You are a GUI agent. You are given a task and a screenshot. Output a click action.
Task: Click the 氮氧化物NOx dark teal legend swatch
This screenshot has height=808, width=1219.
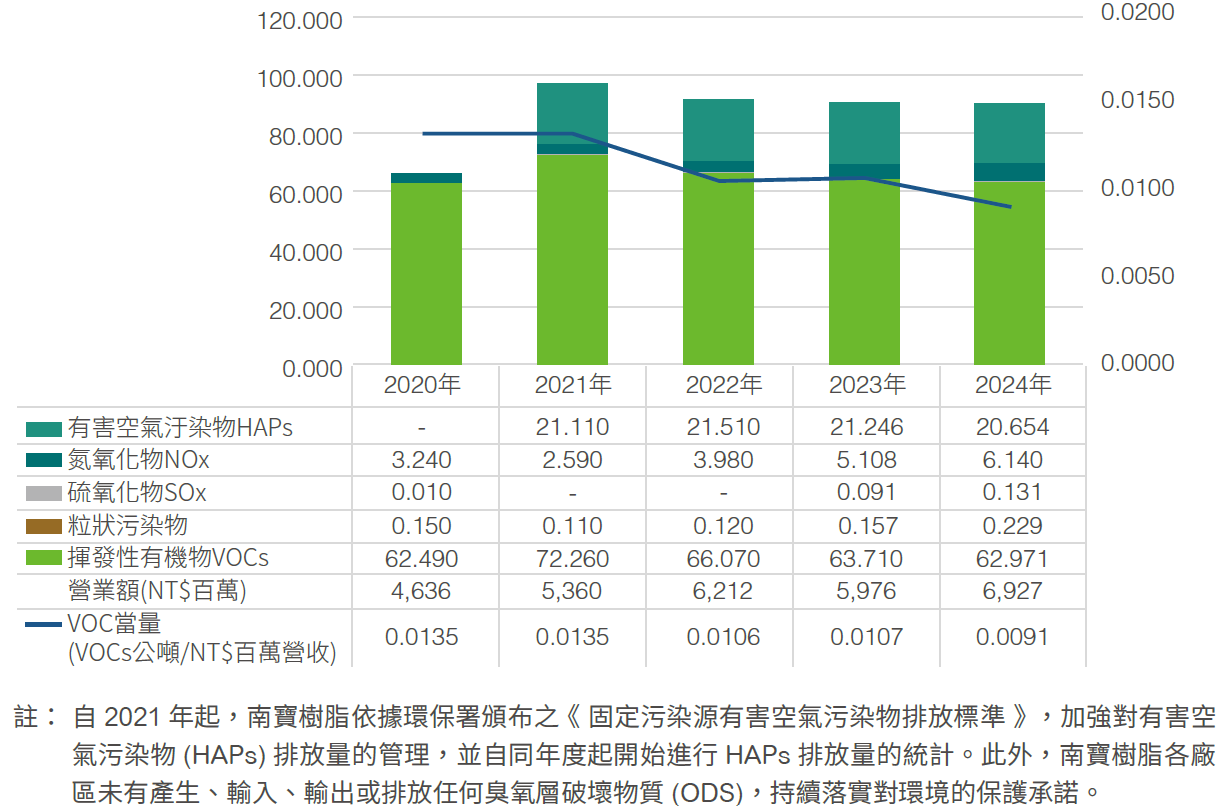[x=44, y=461]
